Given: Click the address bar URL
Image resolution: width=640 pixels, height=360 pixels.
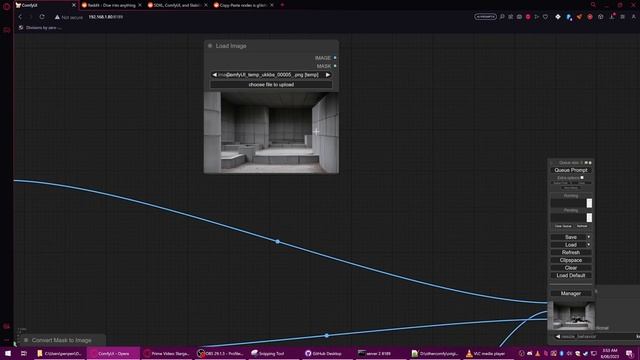Looking at the screenshot, I should [x=106, y=17].
